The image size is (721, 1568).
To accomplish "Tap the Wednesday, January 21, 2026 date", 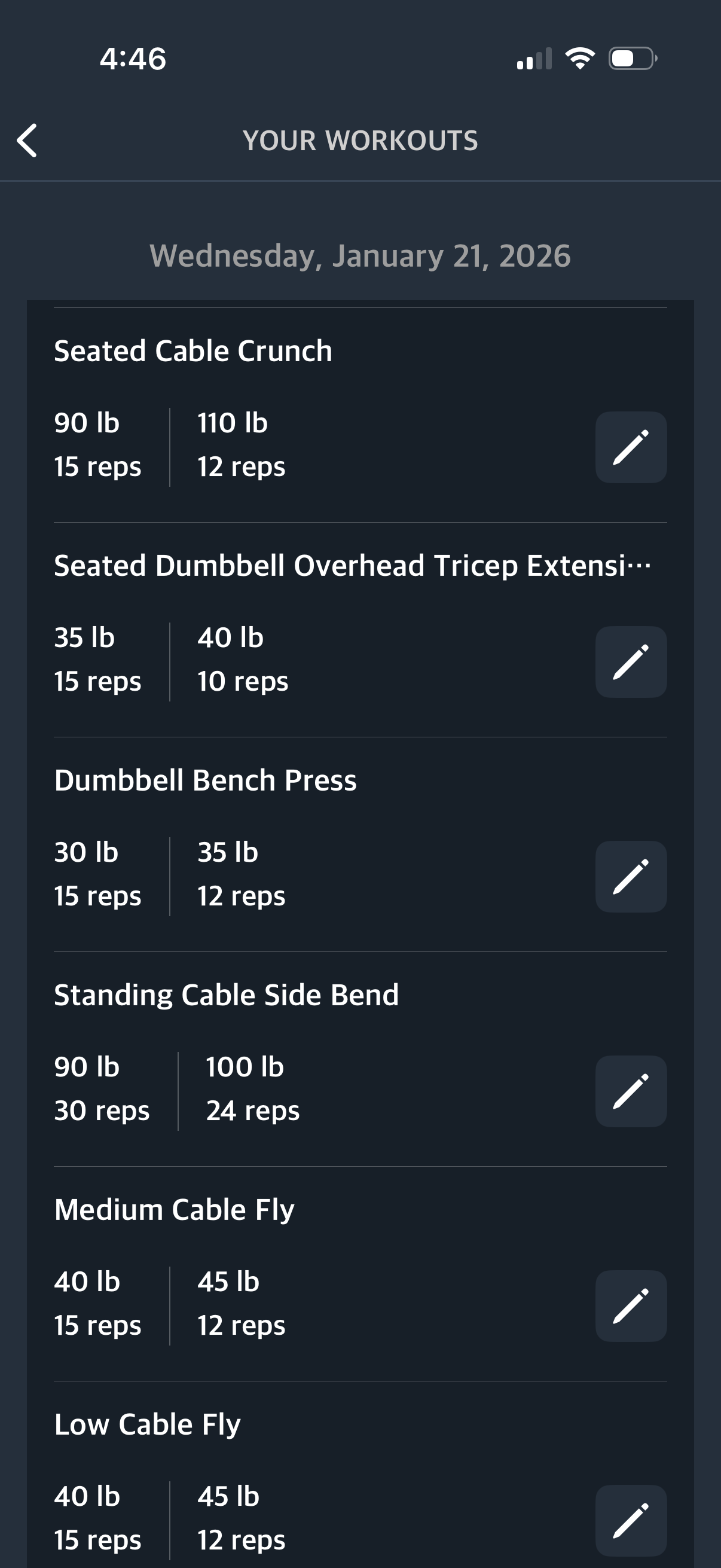I will coord(360,256).
